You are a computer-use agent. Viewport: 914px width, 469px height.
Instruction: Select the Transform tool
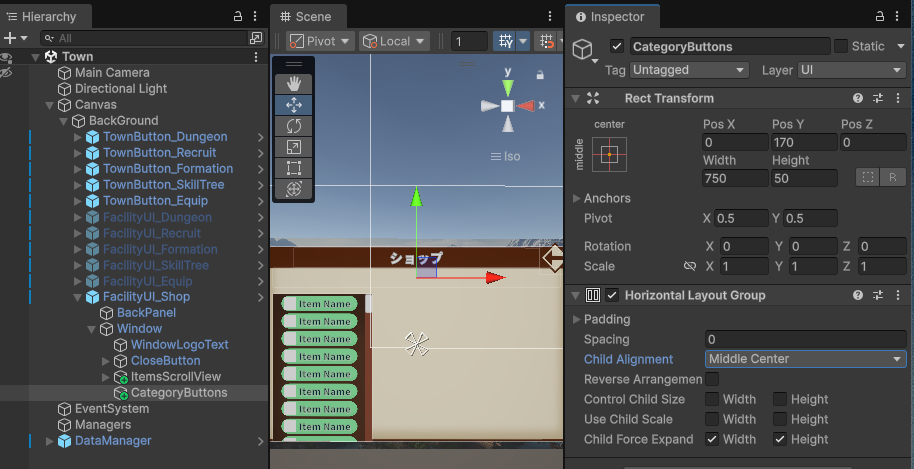pyautogui.click(x=294, y=188)
